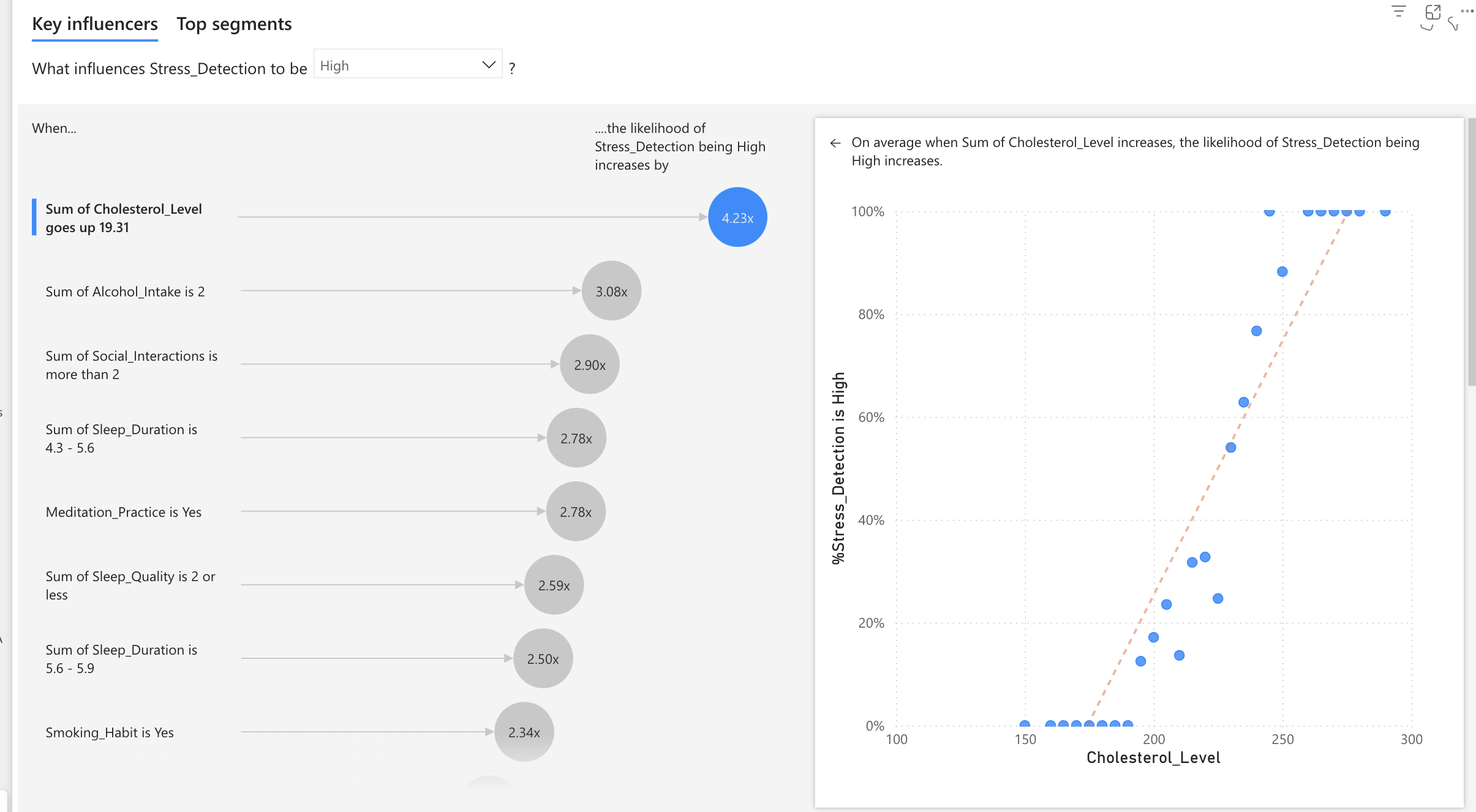
Task: Select Sum of Sleep_Duration is 4.3 - 5.6
Action: (121, 438)
